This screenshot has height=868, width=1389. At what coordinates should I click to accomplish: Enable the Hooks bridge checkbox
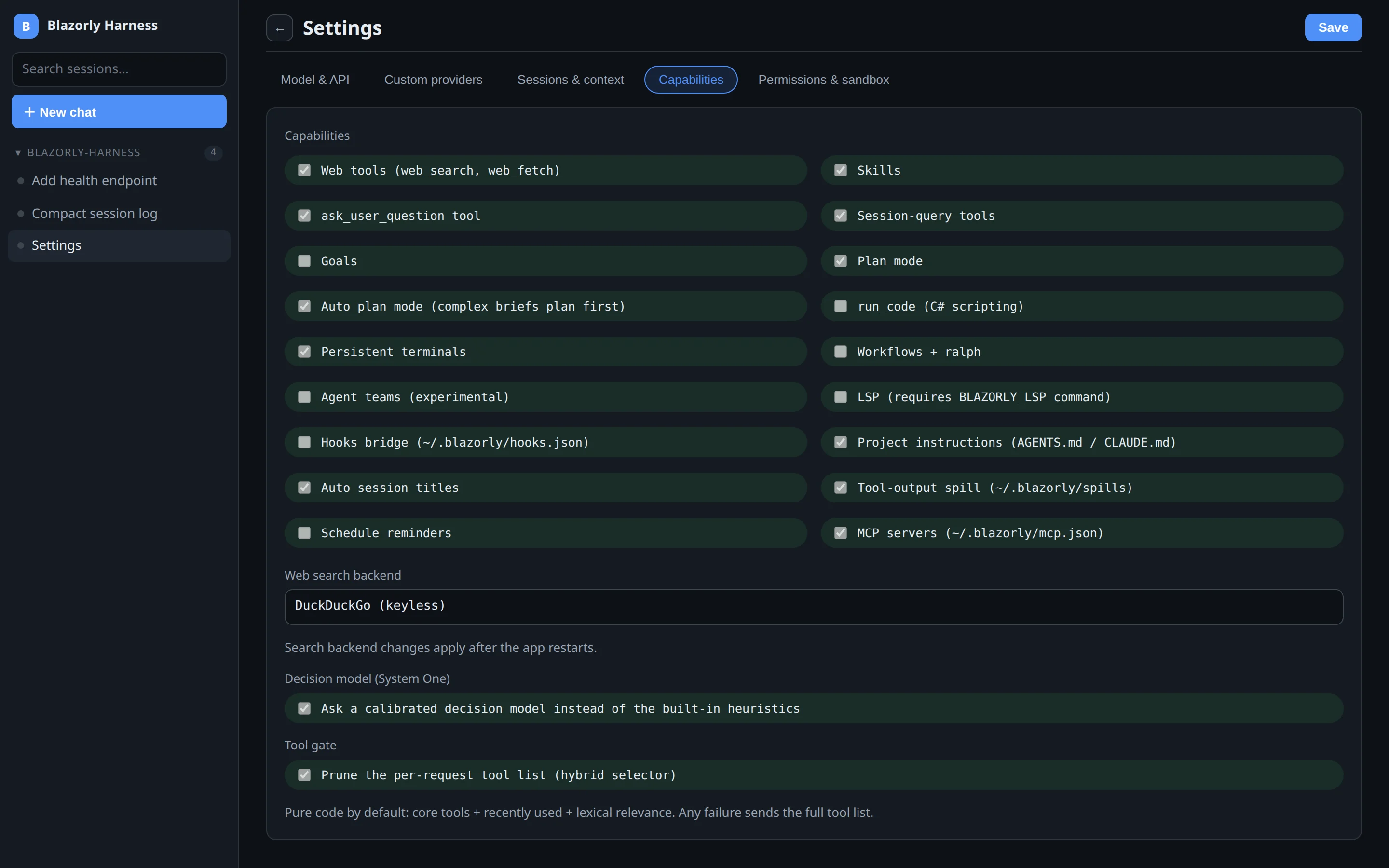pyautogui.click(x=304, y=443)
